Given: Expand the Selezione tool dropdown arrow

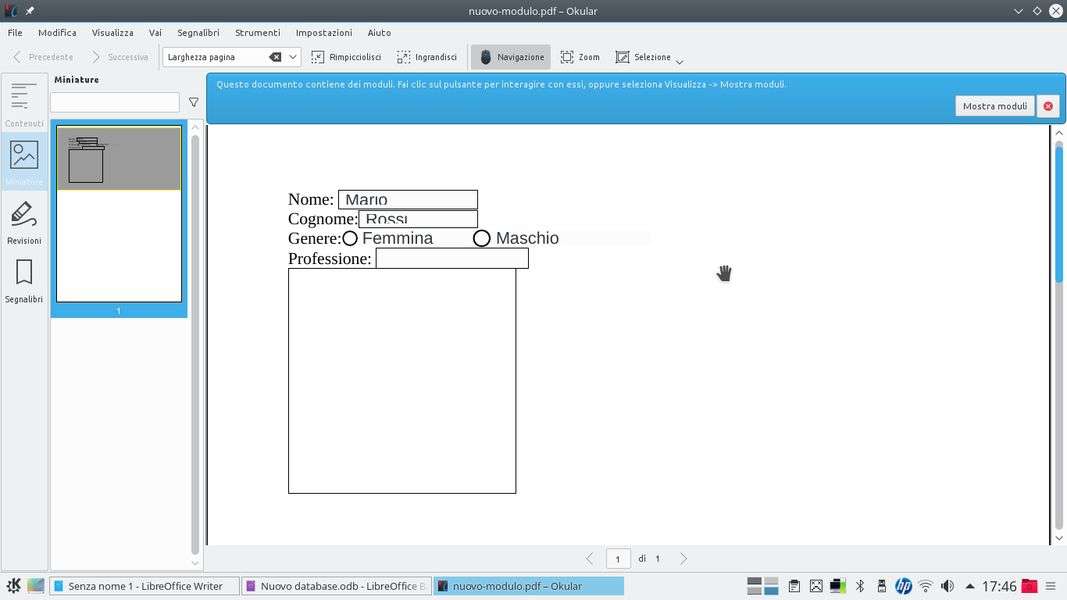Looking at the screenshot, I should pos(680,61).
